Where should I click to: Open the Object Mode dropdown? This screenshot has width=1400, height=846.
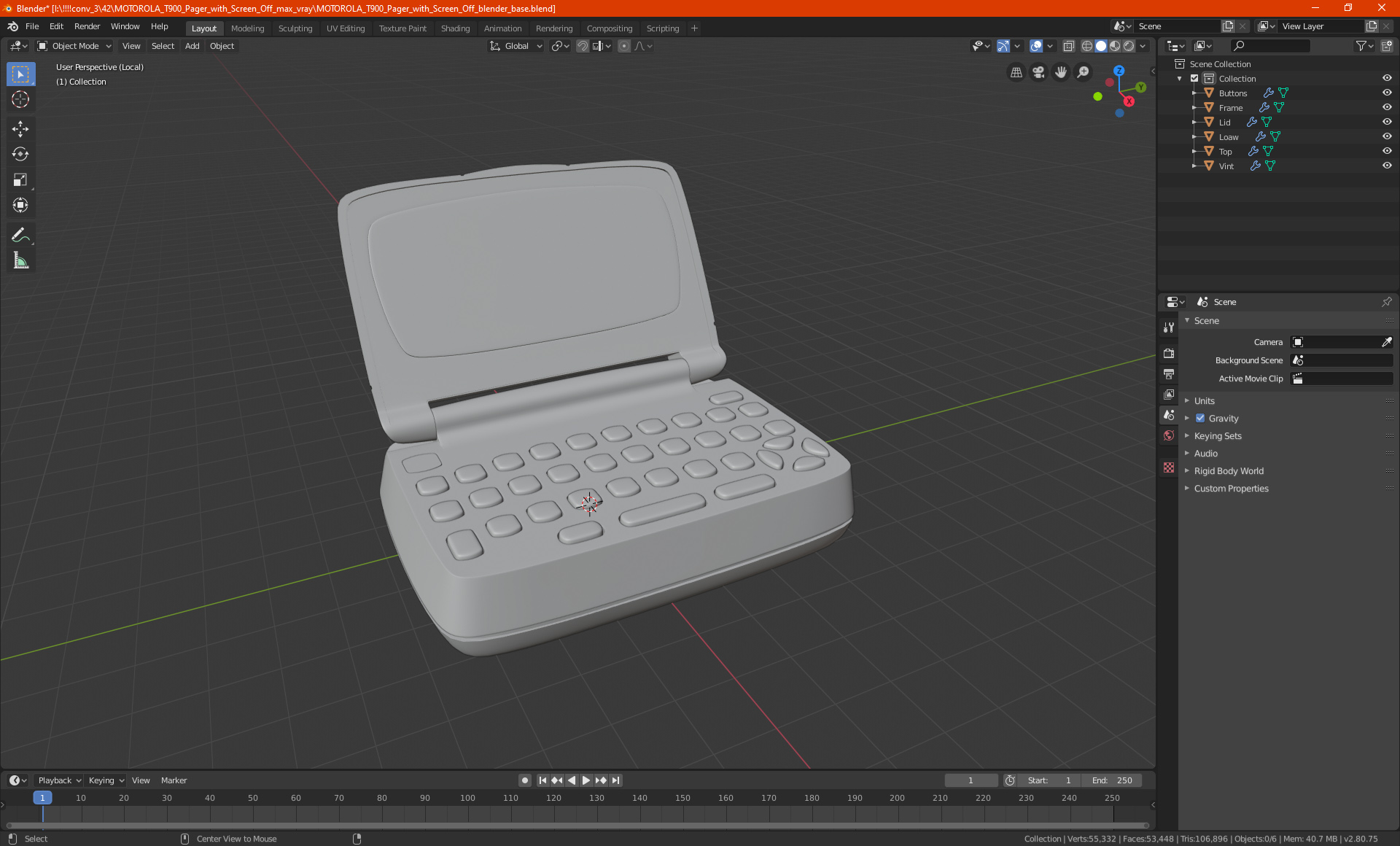(74, 46)
